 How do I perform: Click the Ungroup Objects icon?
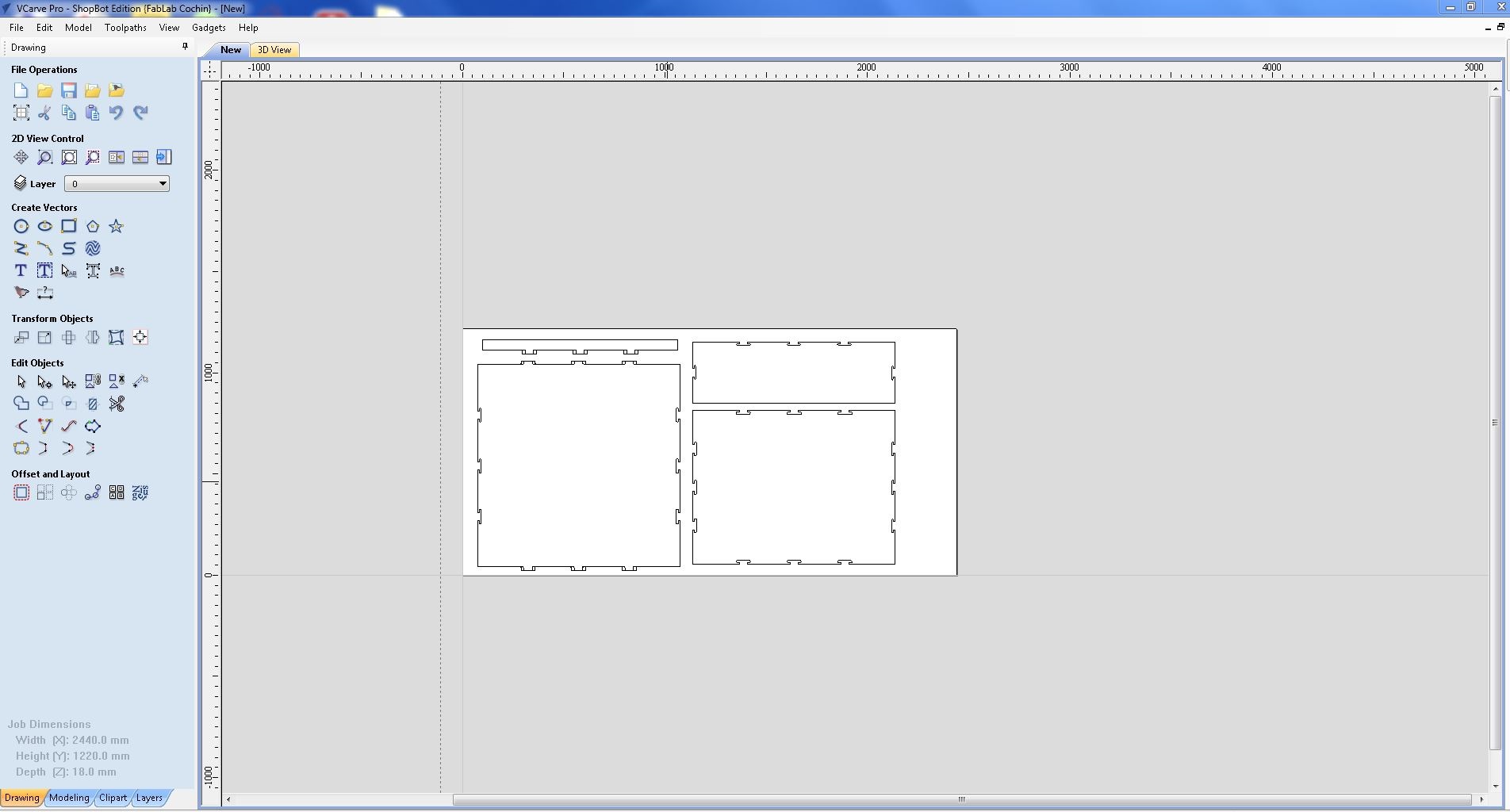tap(117, 382)
